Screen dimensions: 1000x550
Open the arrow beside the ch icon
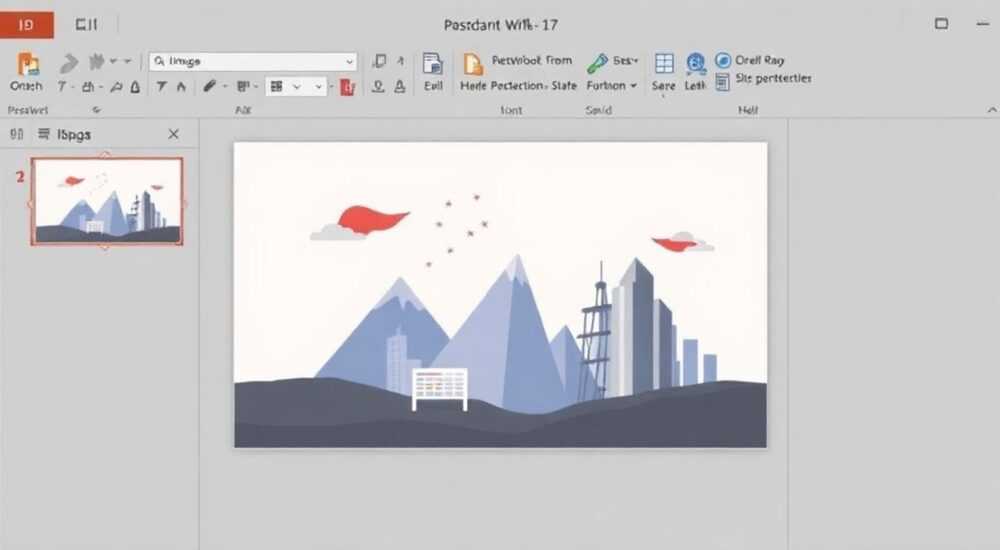click(x=101, y=87)
